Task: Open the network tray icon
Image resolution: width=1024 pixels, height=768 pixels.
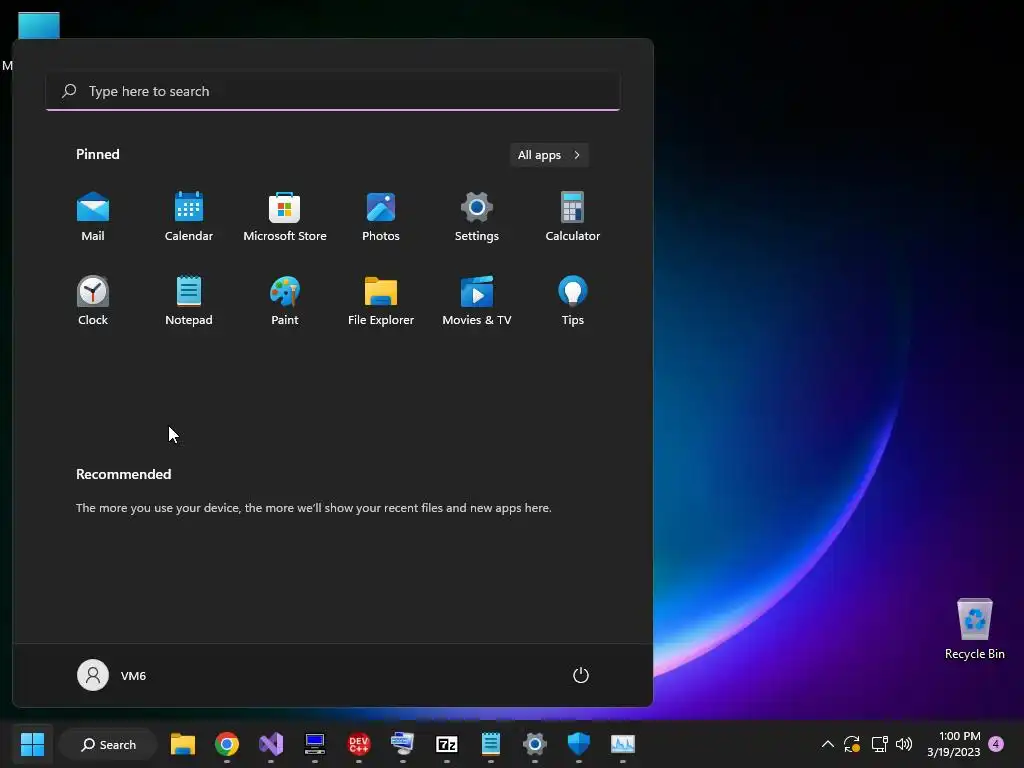Action: [879, 744]
